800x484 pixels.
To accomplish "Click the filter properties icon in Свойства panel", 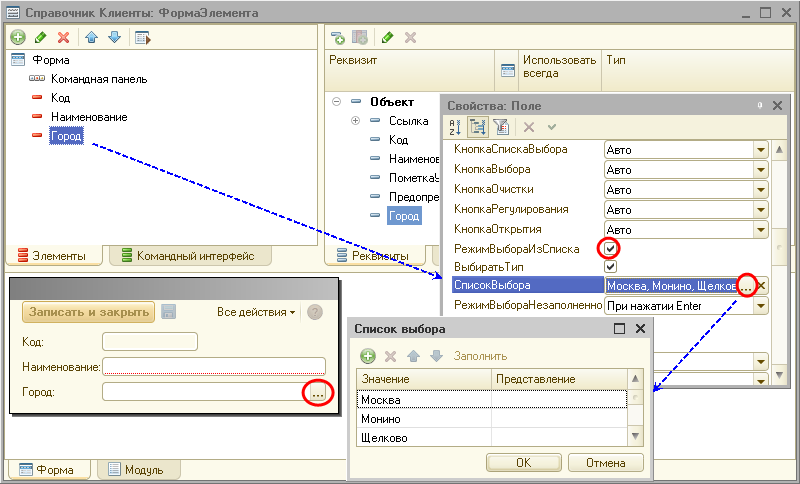I will point(501,127).
